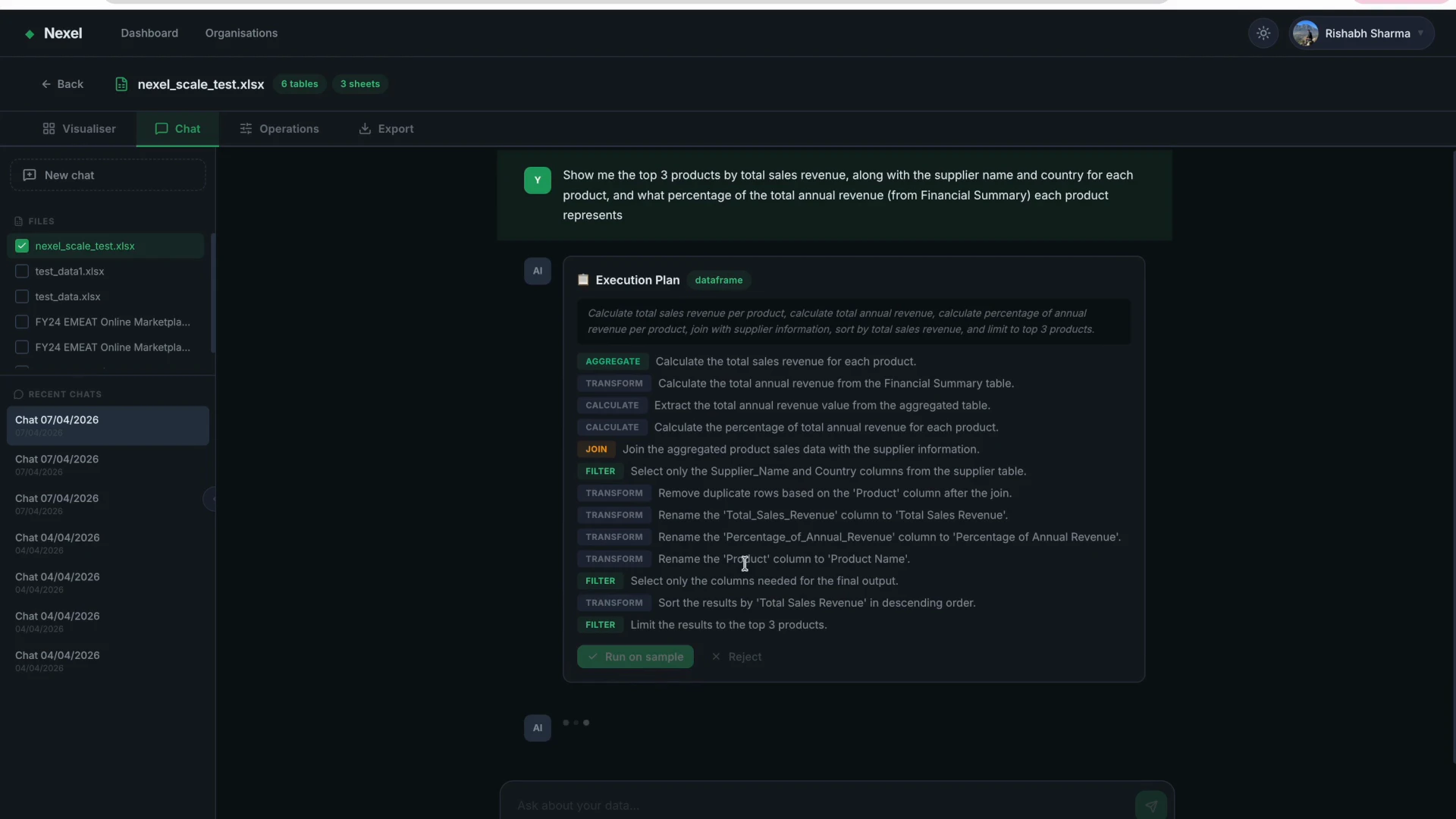Image resolution: width=1456 pixels, height=819 pixels.
Task: Enable the test_data1.xlsx checkbox
Action: (21, 271)
